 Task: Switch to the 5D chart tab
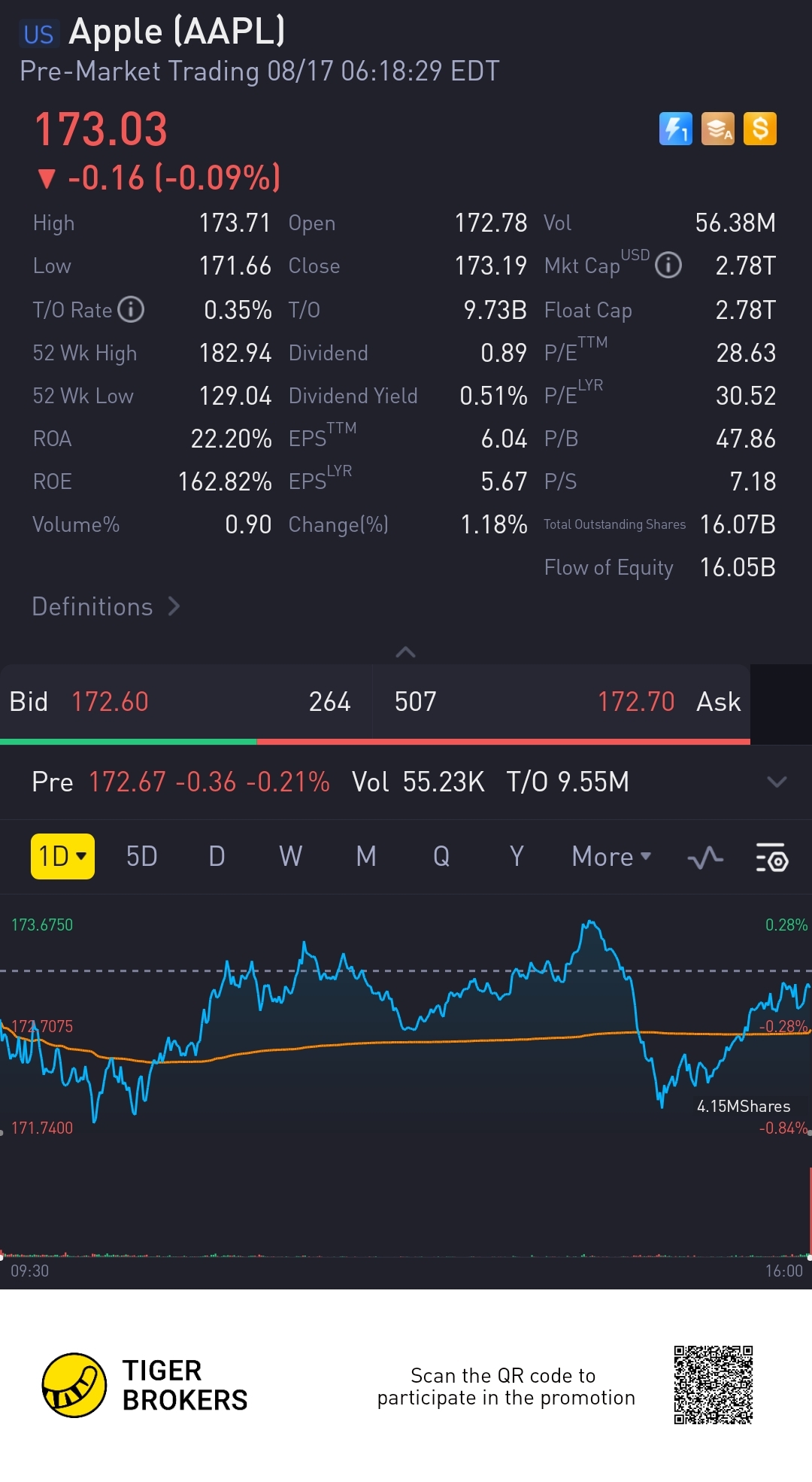(141, 856)
